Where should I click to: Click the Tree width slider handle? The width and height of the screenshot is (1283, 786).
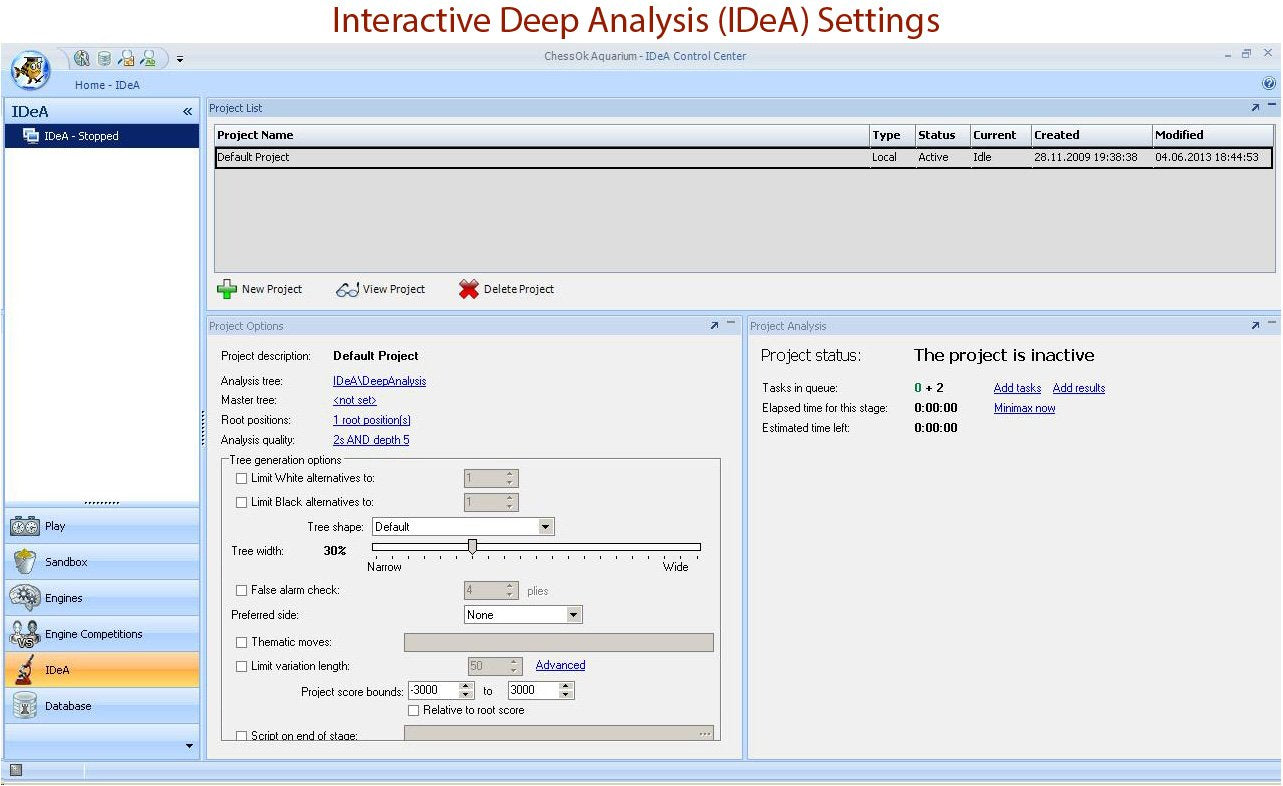coord(472,546)
